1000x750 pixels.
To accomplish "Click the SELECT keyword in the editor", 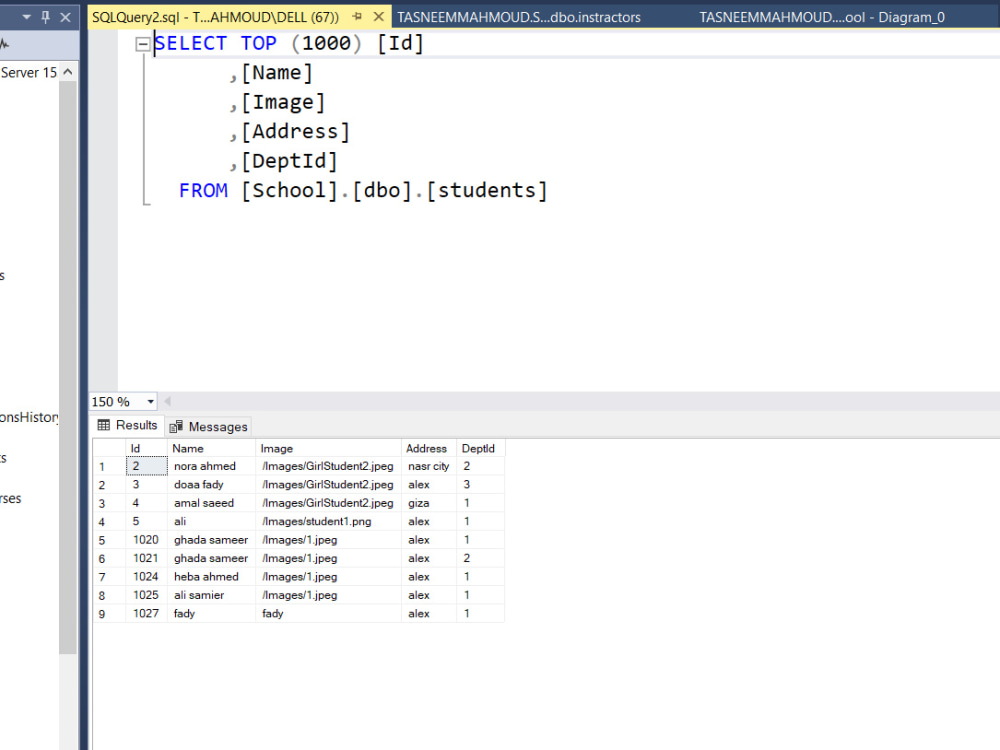I will click(x=190, y=43).
